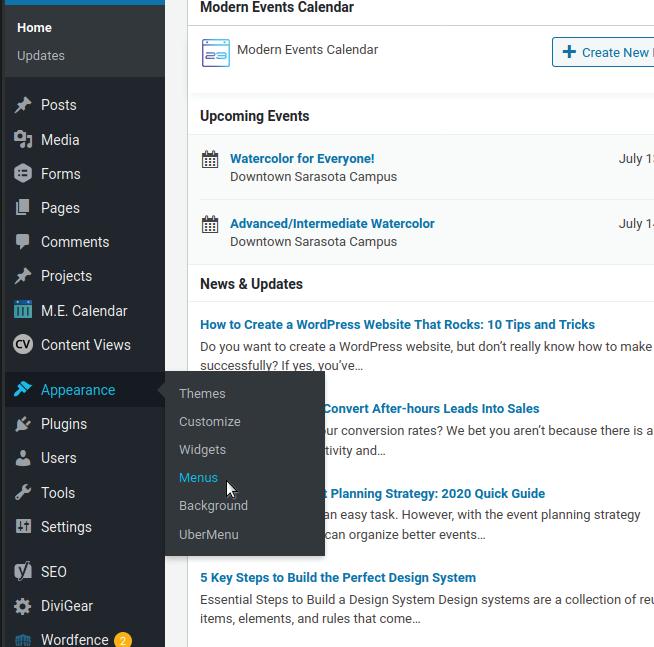Viewport: 654px width, 647px height.
Task: Click the Yoast SEO icon
Action: click(23, 571)
